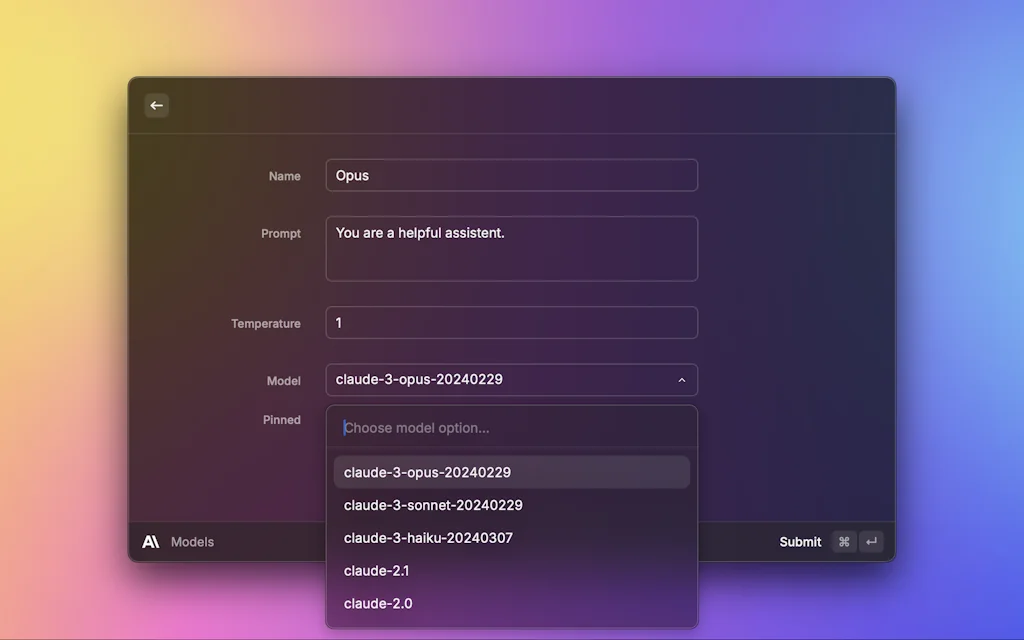Viewport: 1024px width, 640px height.
Task: Select claude-3-sonnet-20240229 from the list
Action: click(511, 504)
